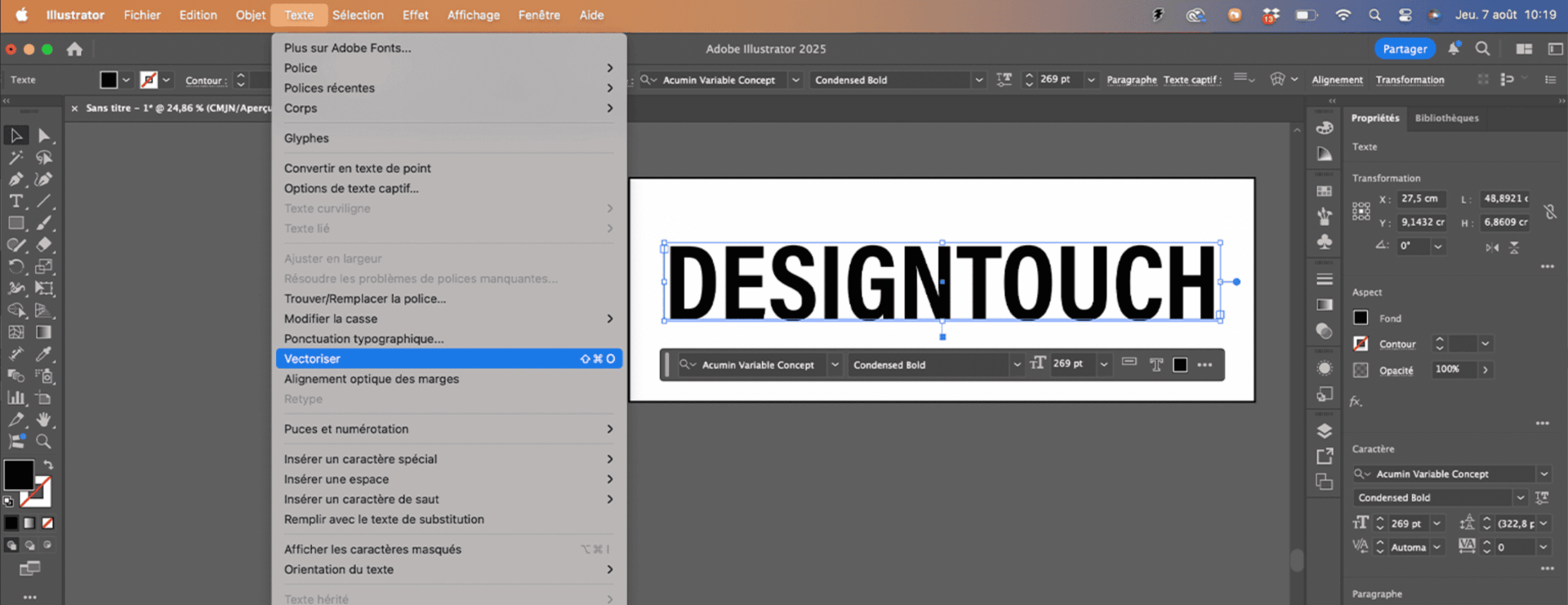Click the large black fill swatch in toolbar

(18, 474)
